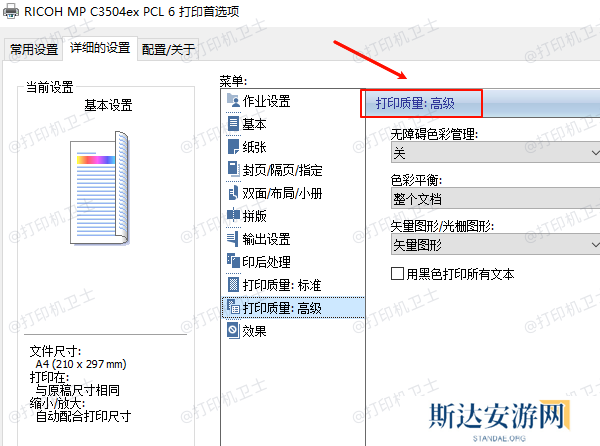
Task: Click the 基本 menu icon
Action: pyautogui.click(x=233, y=124)
